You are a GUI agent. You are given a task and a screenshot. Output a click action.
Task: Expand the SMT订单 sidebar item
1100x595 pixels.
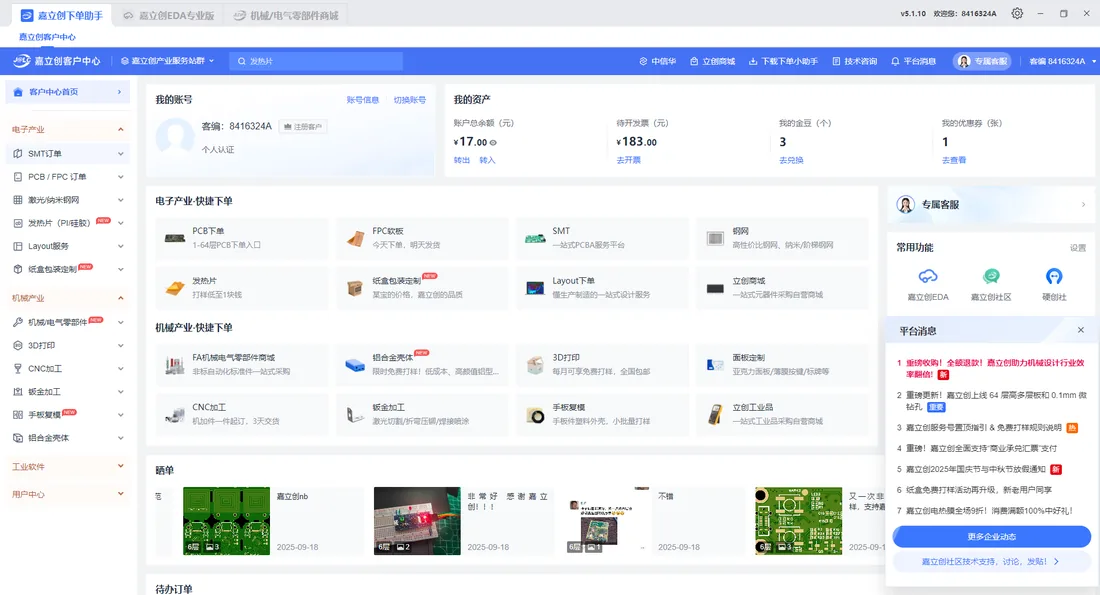[x=67, y=154]
